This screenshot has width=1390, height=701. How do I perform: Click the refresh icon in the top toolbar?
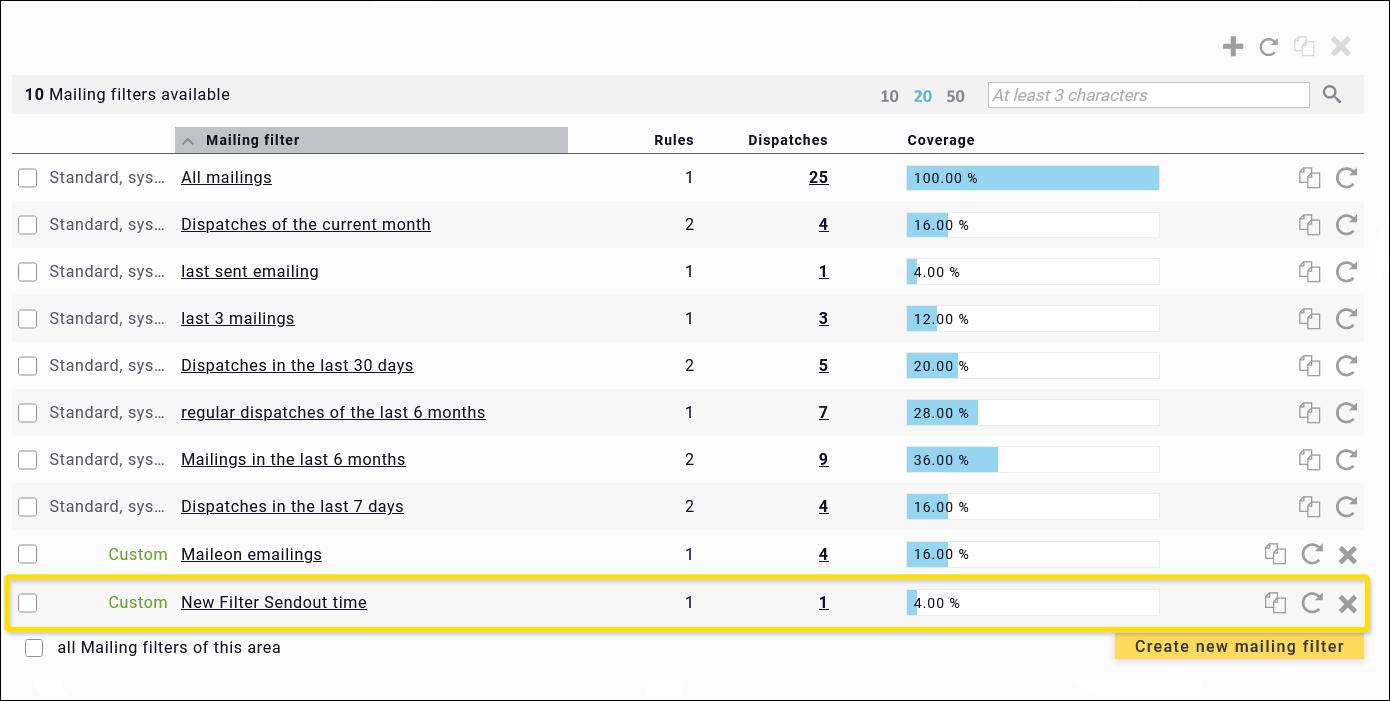1269,46
